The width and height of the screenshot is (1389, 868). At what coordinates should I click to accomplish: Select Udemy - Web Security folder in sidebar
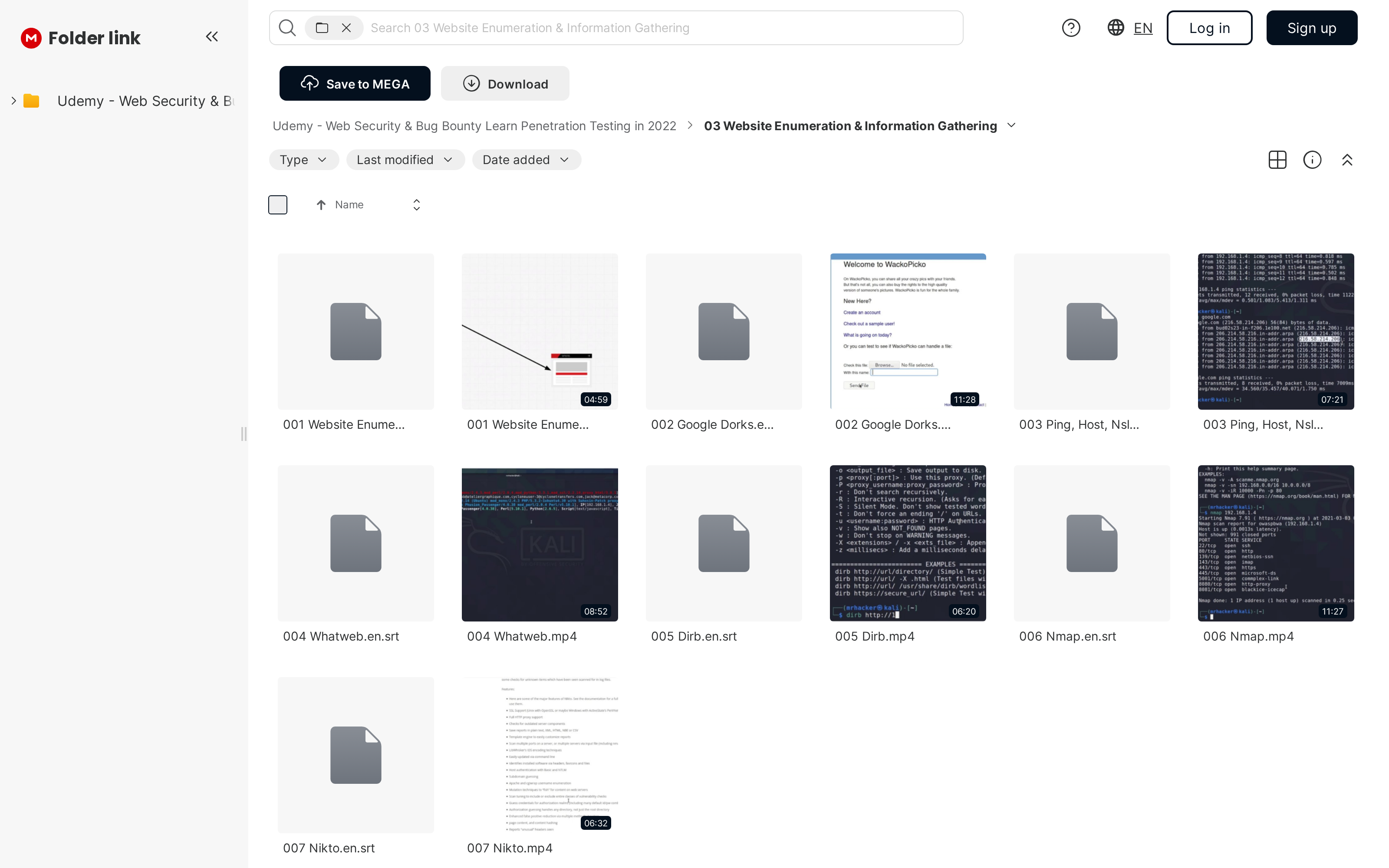point(146,101)
